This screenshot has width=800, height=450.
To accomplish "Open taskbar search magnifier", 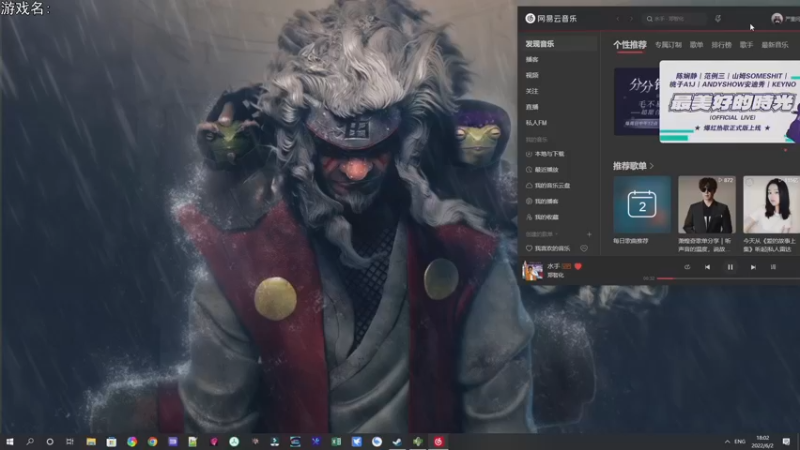I will (x=30, y=442).
